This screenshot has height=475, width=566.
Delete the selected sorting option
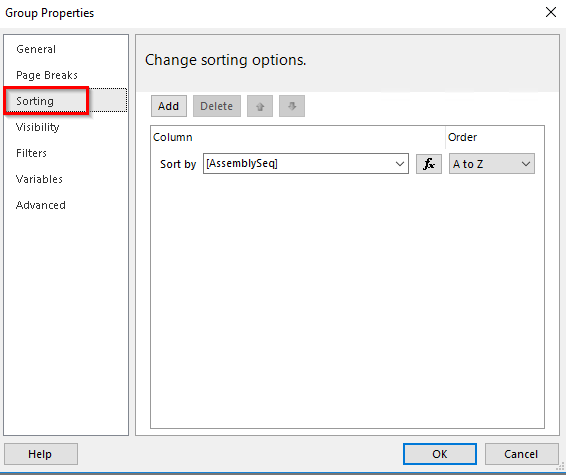(217, 106)
